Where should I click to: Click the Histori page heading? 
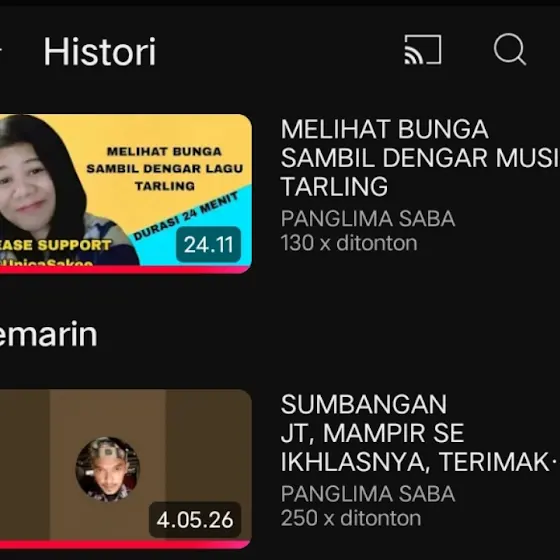point(100,51)
